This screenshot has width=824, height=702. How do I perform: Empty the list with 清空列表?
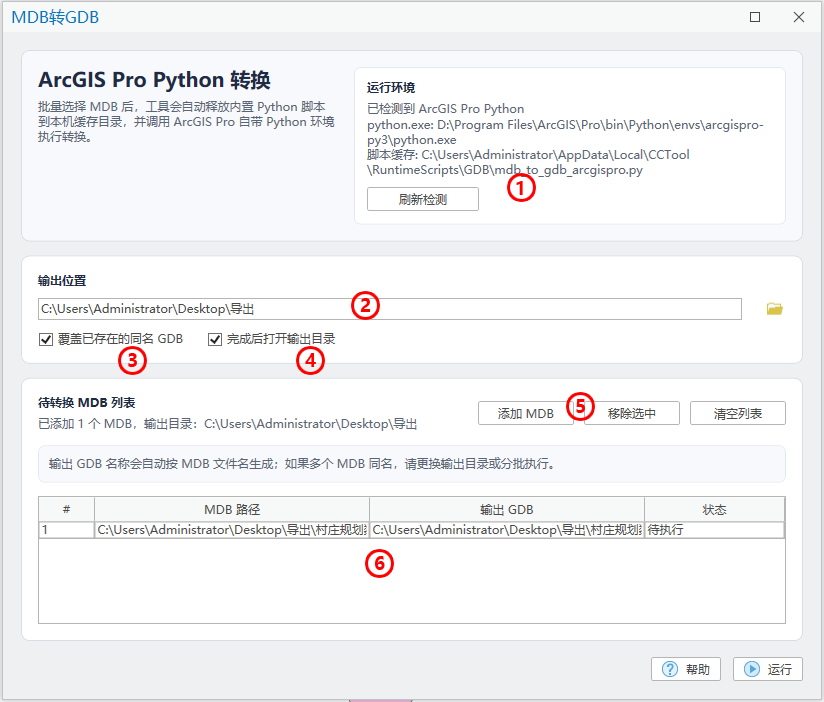tap(737, 413)
